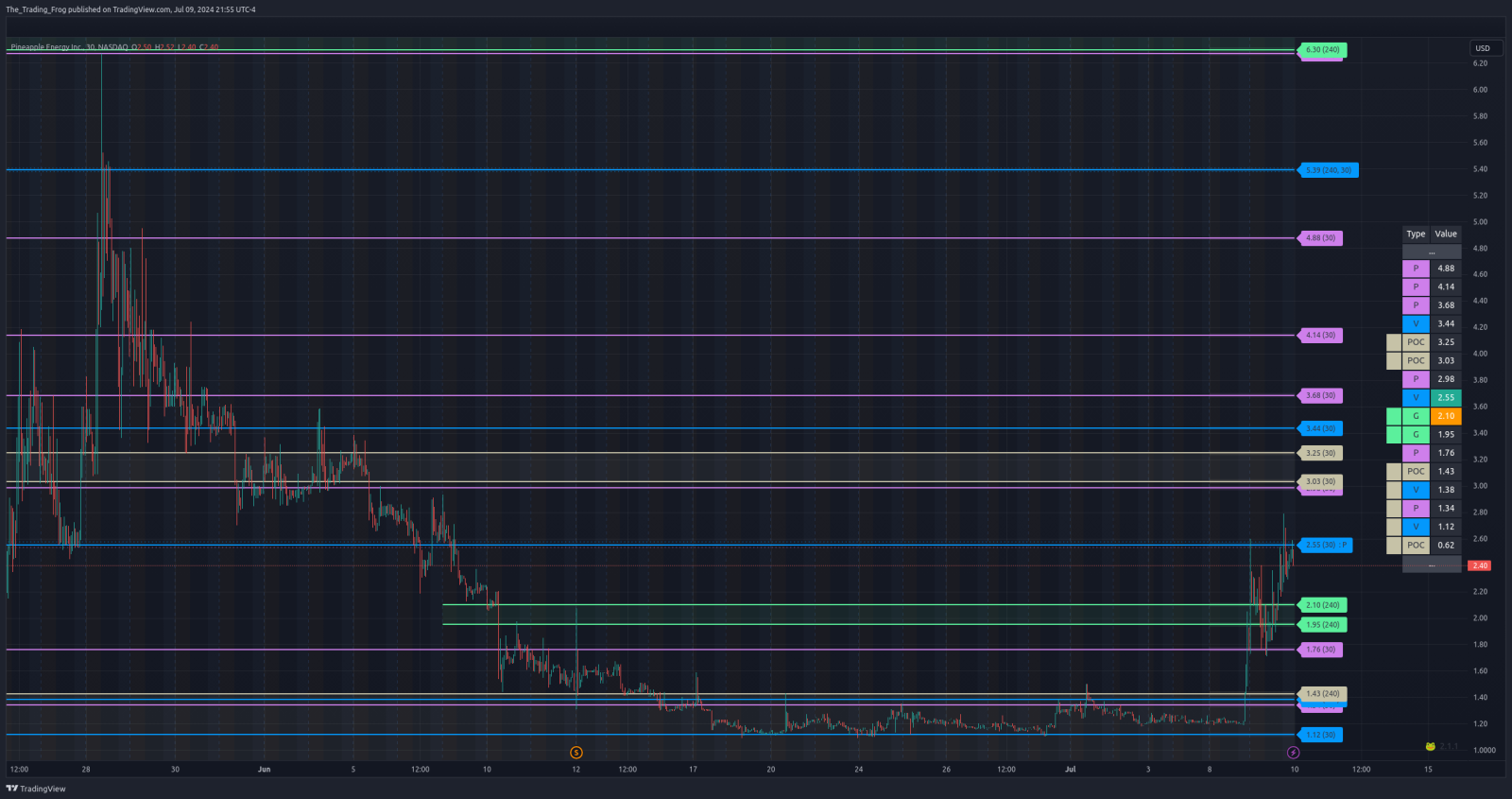Click the highlighted teal 2.55 value cell

[x=1446, y=398]
